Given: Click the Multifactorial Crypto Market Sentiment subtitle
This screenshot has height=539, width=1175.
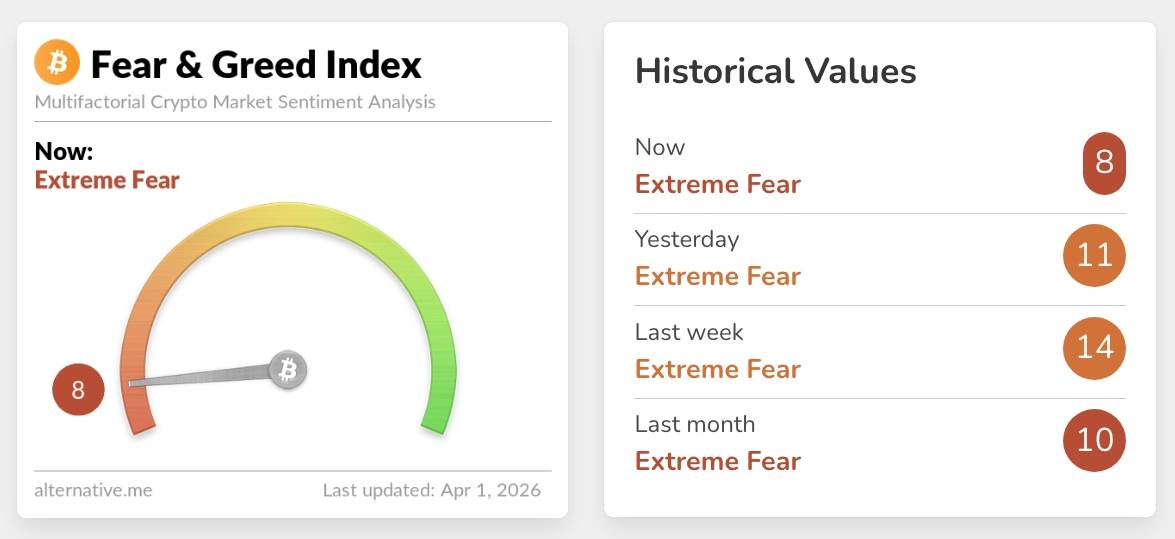Looking at the screenshot, I should point(235,102).
